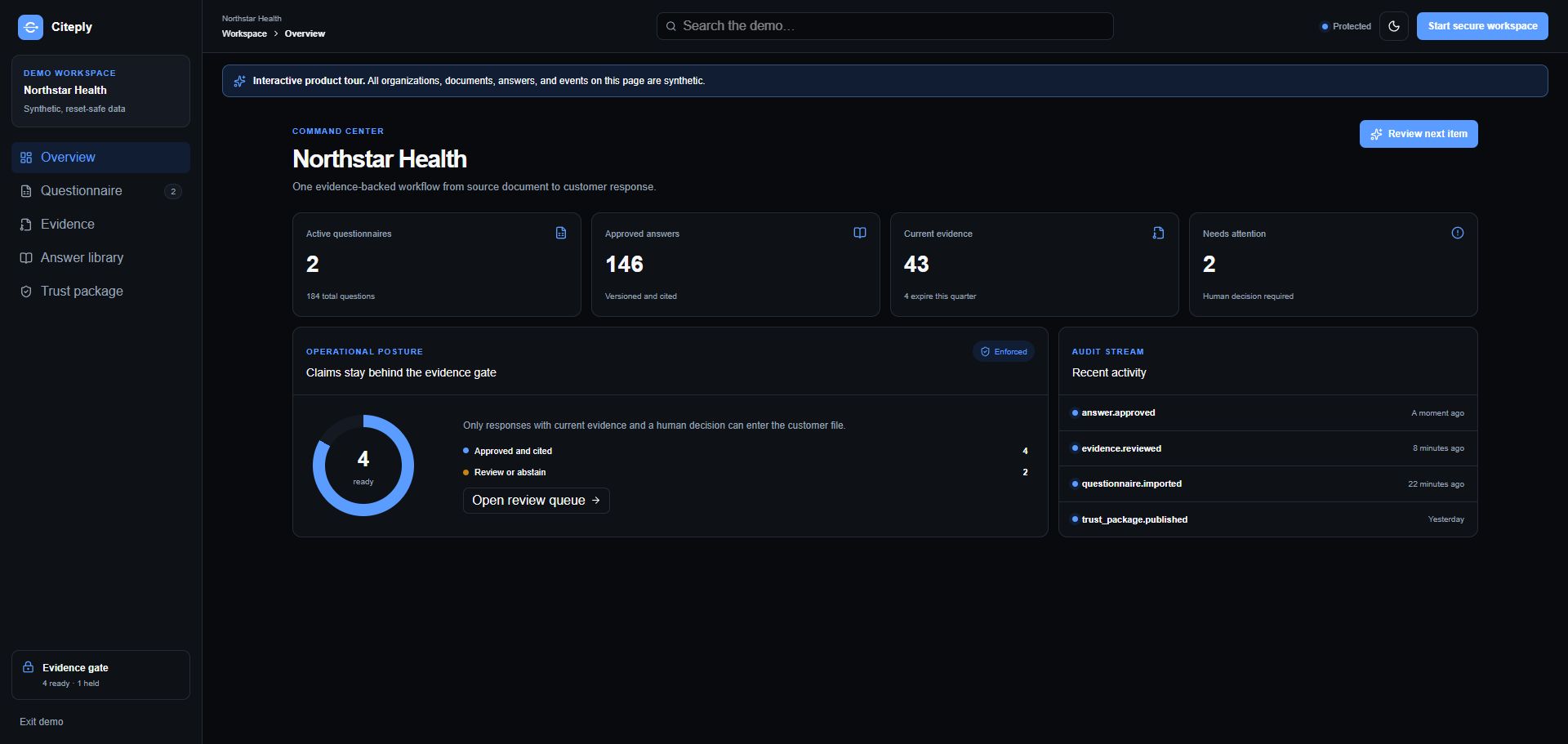The height and width of the screenshot is (744, 1568).
Task: Click the Questionnaire count badge 2
Action: 173,191
